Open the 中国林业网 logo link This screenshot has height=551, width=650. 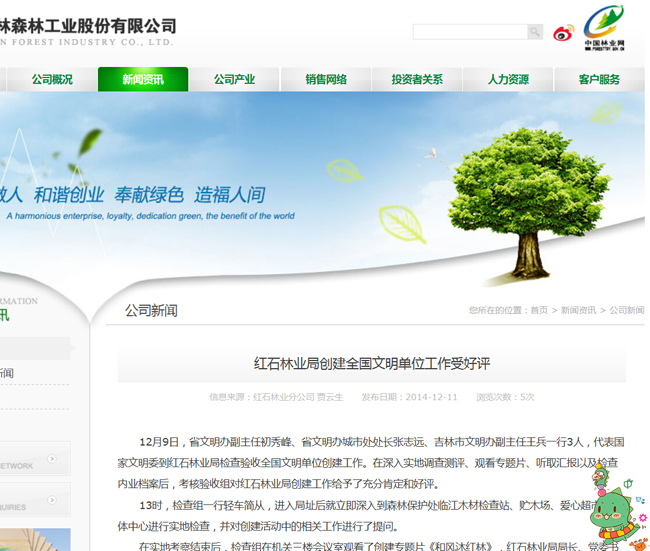604,28
